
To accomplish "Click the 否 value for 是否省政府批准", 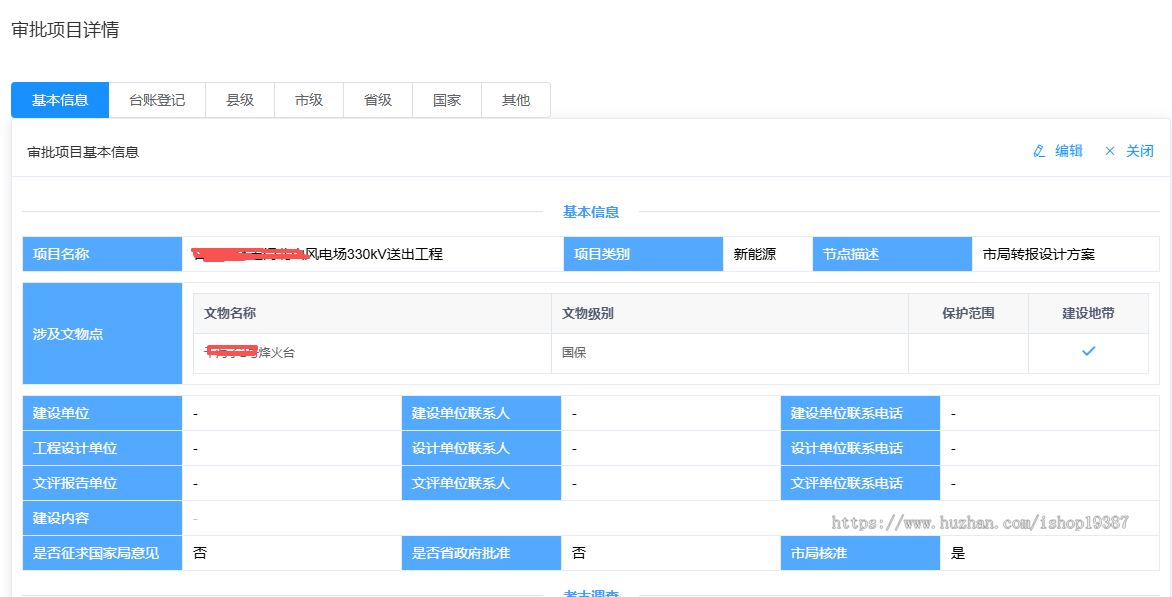I will coord(579,554).
